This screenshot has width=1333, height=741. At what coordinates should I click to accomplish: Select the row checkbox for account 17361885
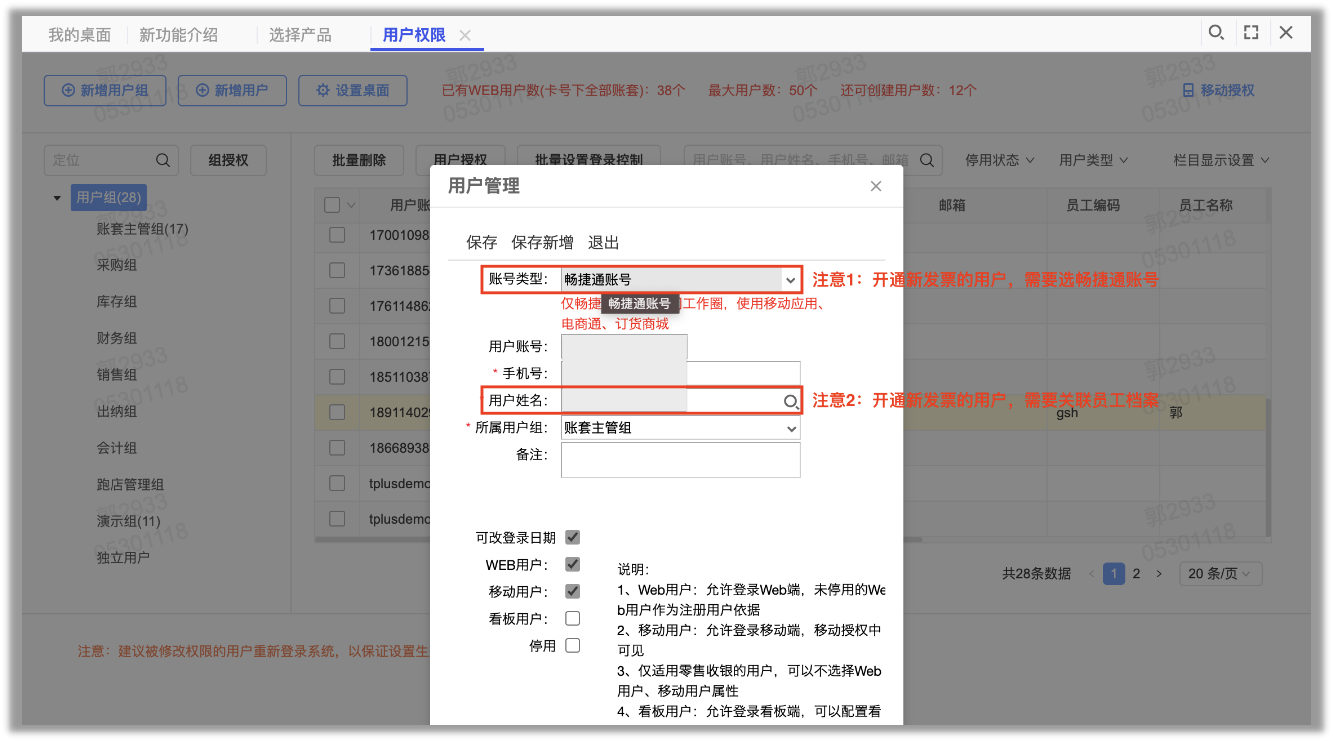click(337, 270)
